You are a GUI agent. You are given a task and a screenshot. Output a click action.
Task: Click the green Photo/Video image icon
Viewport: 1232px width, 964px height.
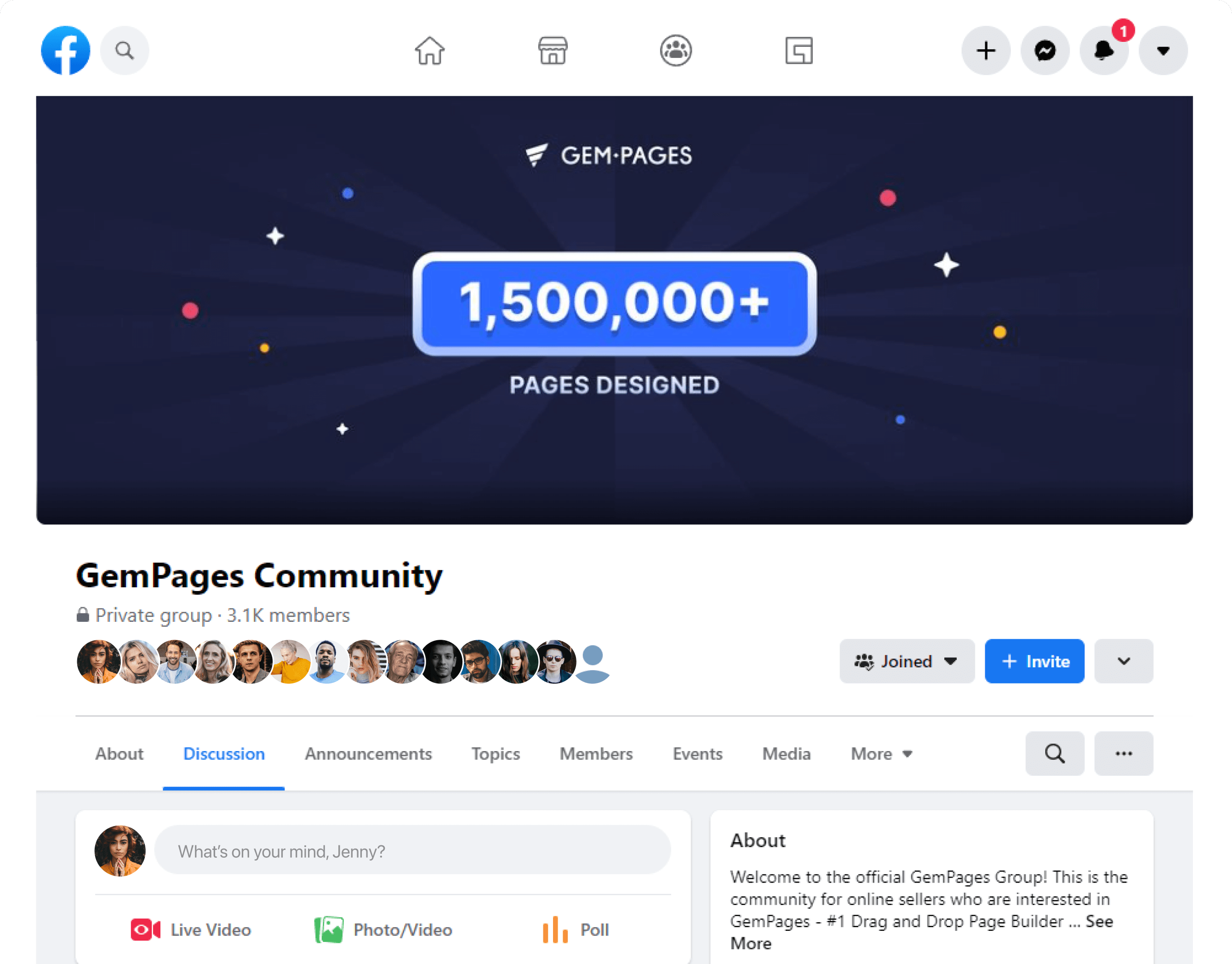coord(328,929)
